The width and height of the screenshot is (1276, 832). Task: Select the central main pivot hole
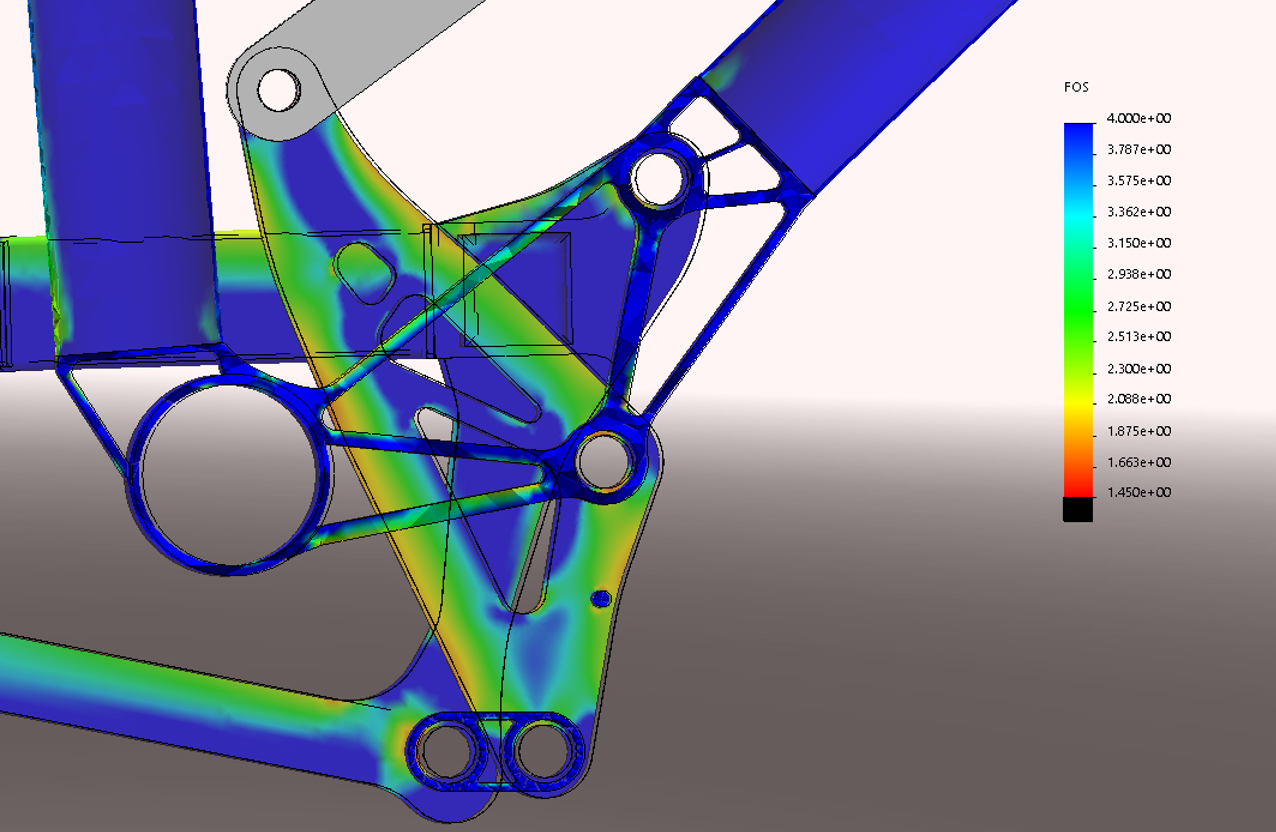(x=605, y=460)
